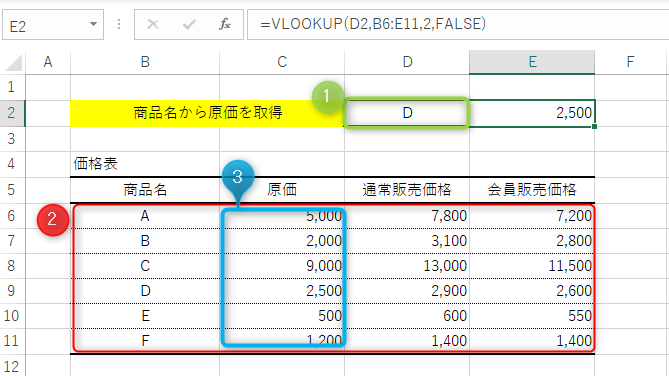Select row 10 header

(x=12, y=316)
